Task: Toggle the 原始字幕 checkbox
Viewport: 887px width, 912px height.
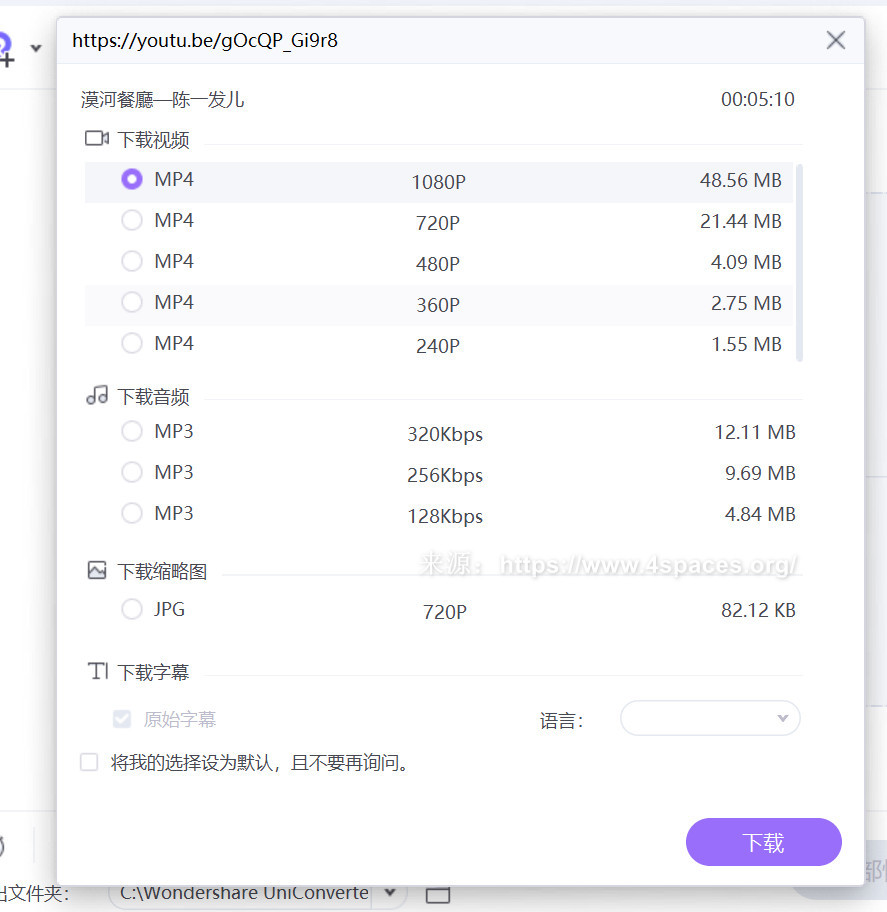Action: pos(122,719)
